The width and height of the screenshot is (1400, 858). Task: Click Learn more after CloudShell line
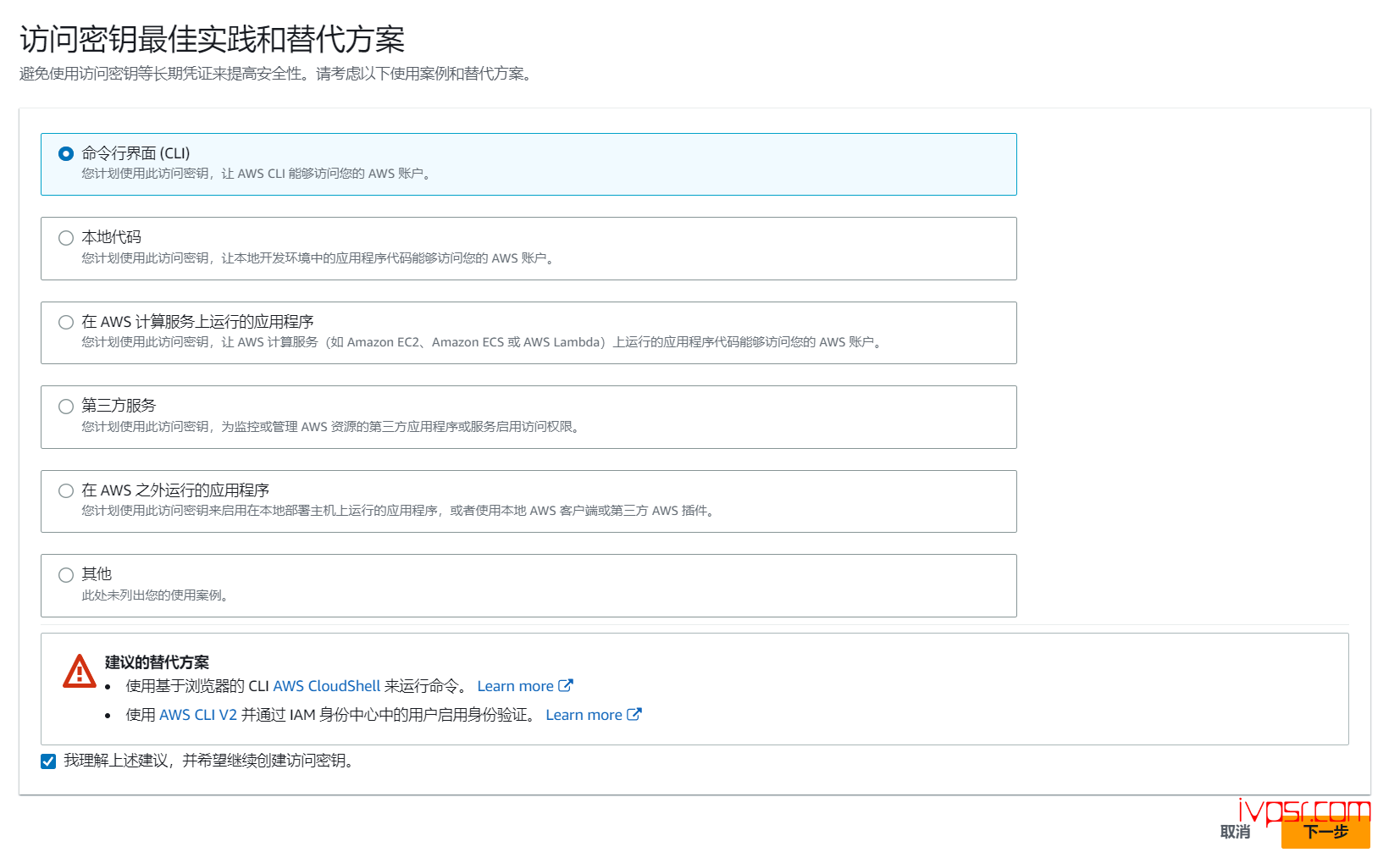(x=515, y=686)
